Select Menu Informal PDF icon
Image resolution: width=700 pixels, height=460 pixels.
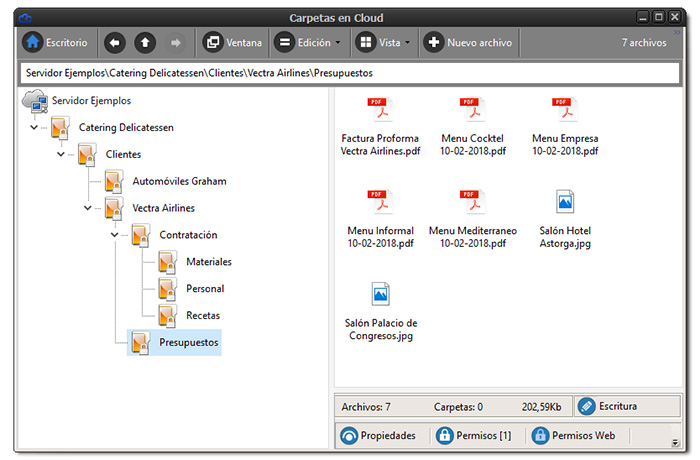pos(380,202)
